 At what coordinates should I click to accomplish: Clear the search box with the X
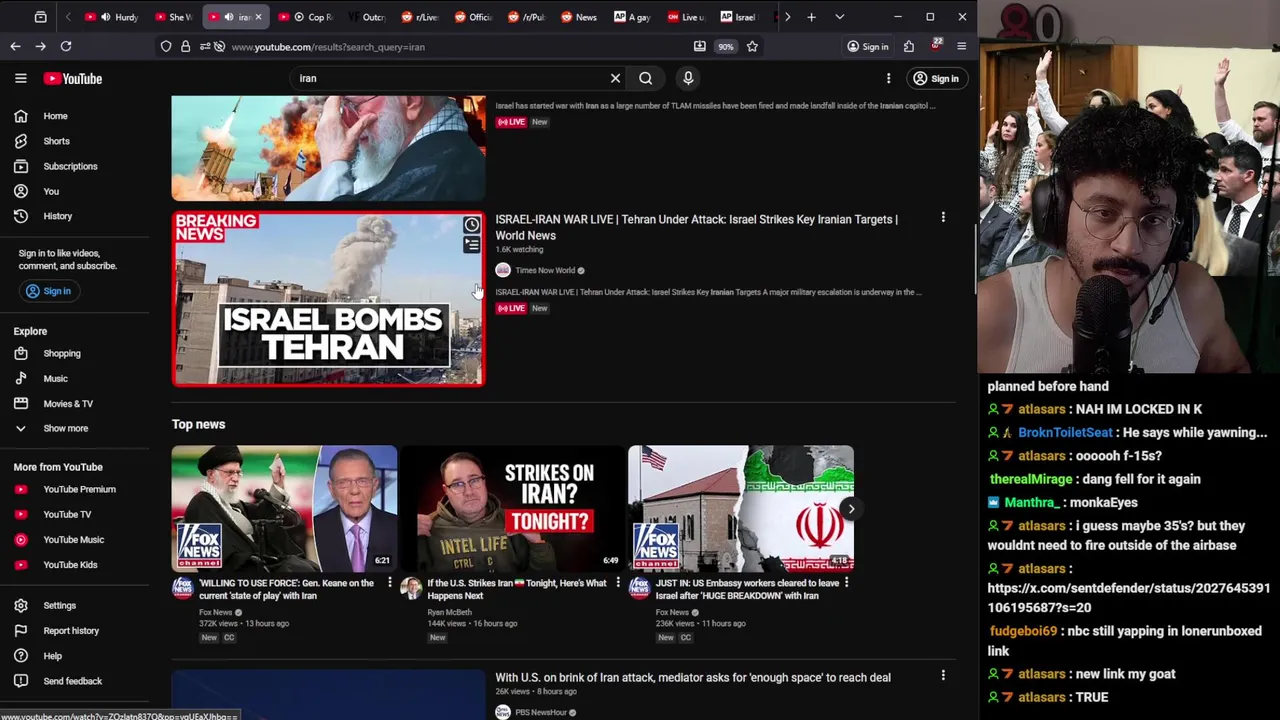[x=615, y=78]
